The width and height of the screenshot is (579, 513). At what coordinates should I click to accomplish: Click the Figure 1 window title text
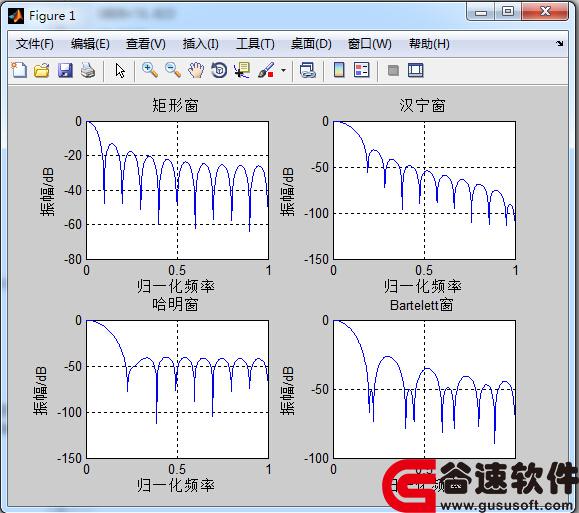pos(52,16)
